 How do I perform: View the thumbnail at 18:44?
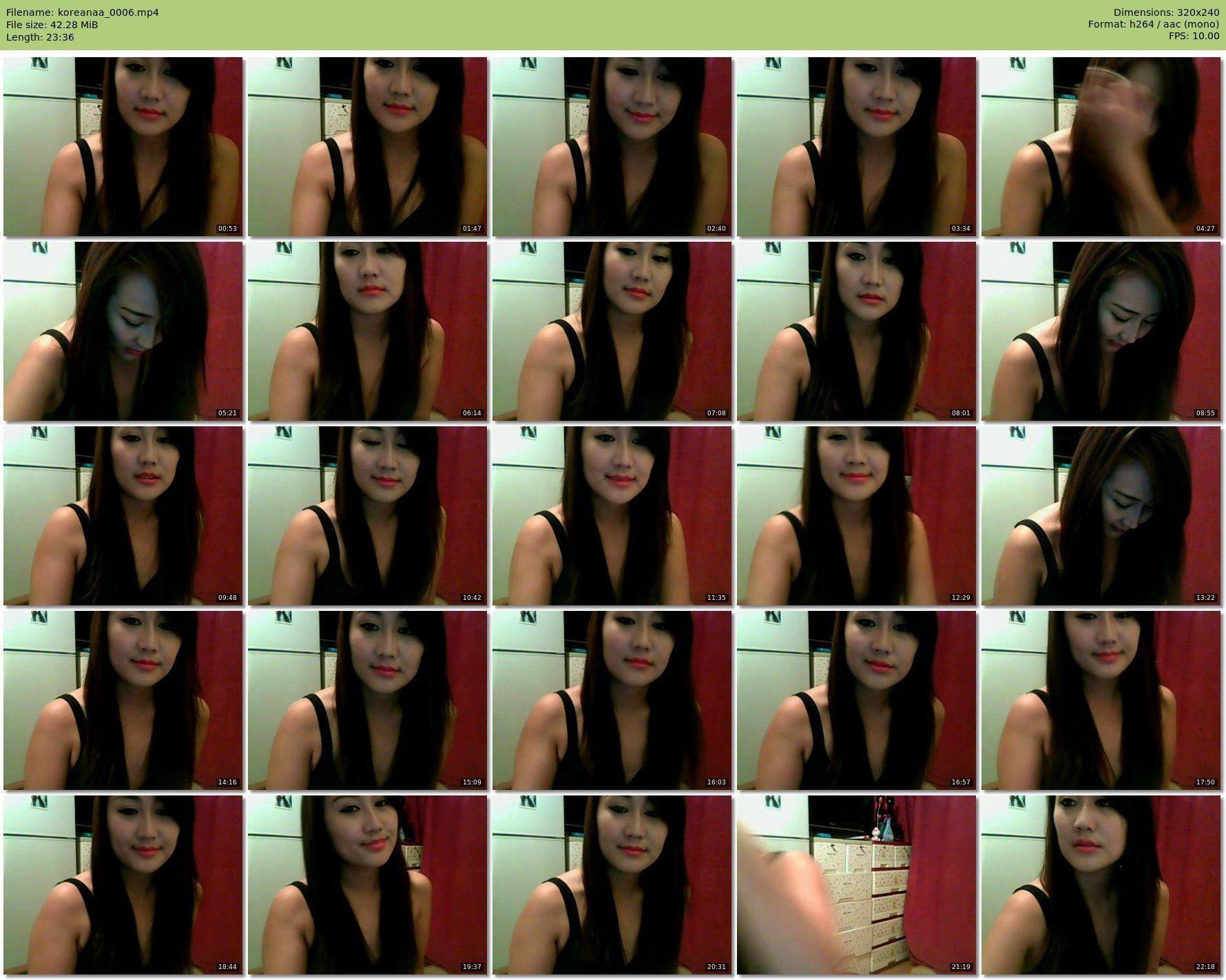pyautogui.click(x=123, y=885)
